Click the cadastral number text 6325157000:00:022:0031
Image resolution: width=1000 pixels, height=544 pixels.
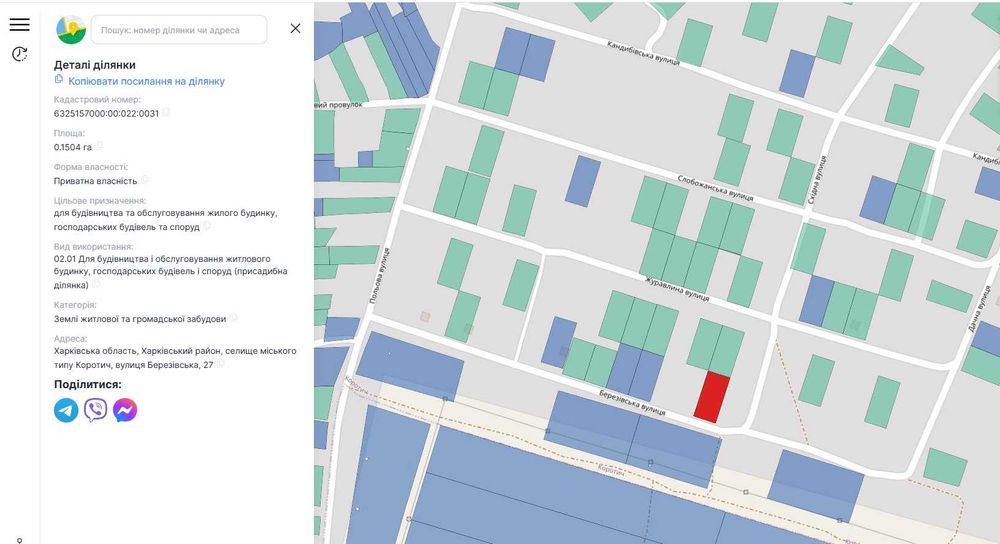[x=107, y=114]
